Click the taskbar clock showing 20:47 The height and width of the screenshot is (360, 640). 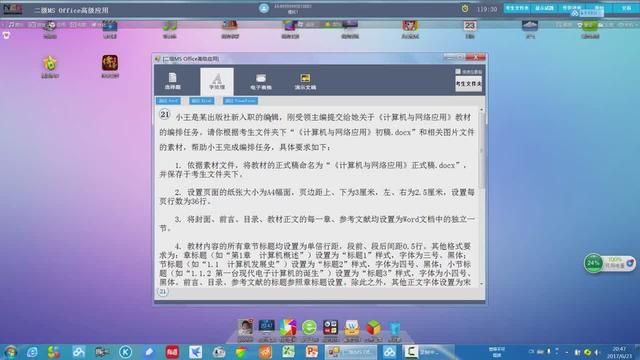[x=620, y=352]
